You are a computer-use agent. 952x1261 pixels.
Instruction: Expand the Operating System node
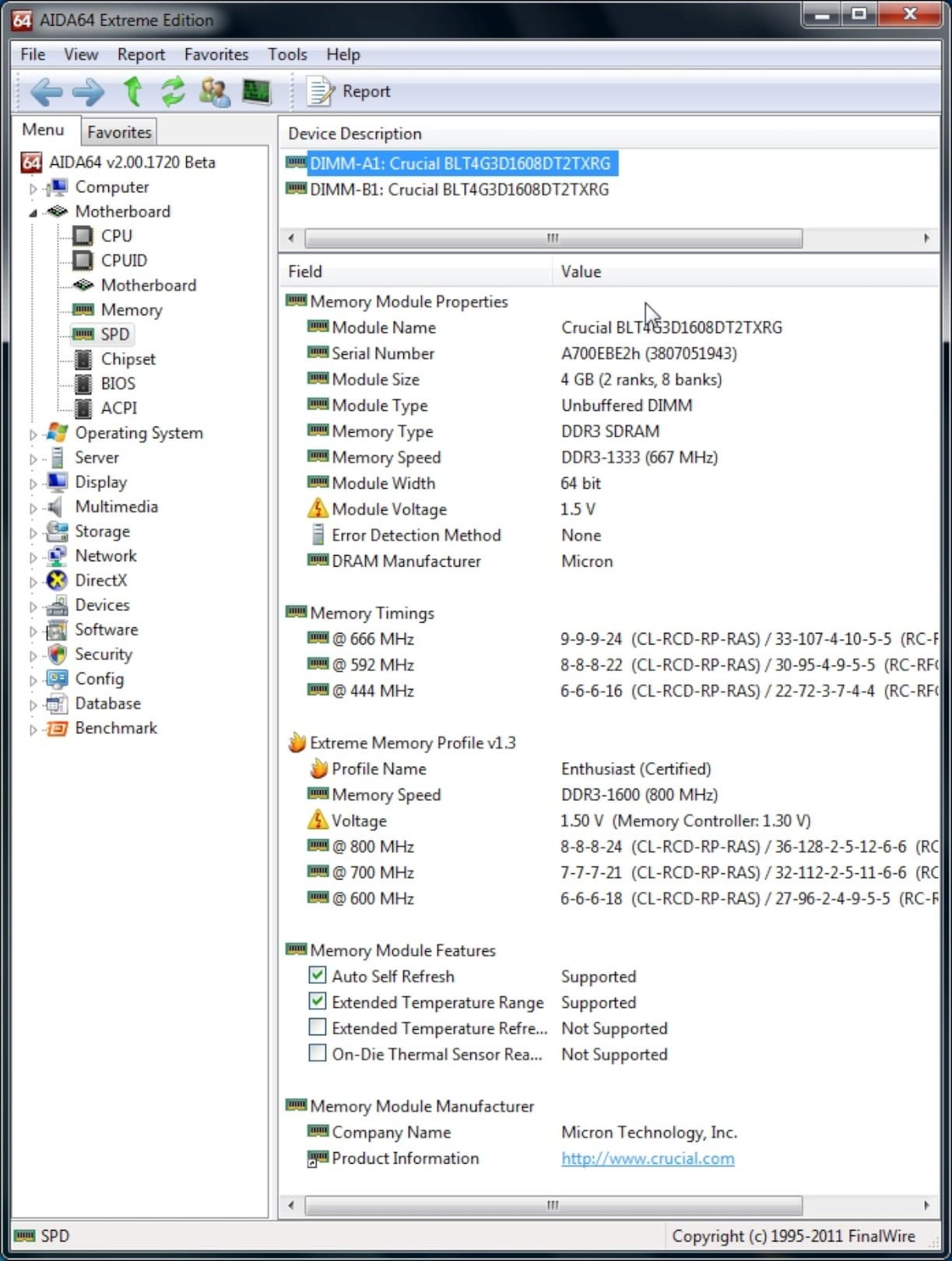point(33,434)
